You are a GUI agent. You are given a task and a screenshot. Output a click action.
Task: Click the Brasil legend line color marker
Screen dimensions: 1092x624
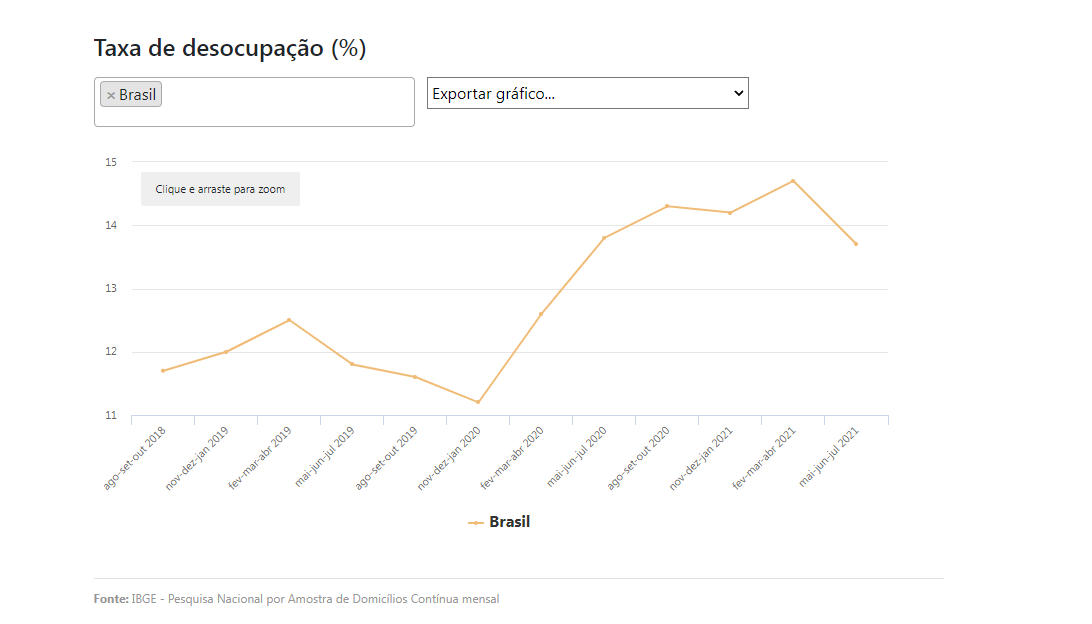point(476,523)
